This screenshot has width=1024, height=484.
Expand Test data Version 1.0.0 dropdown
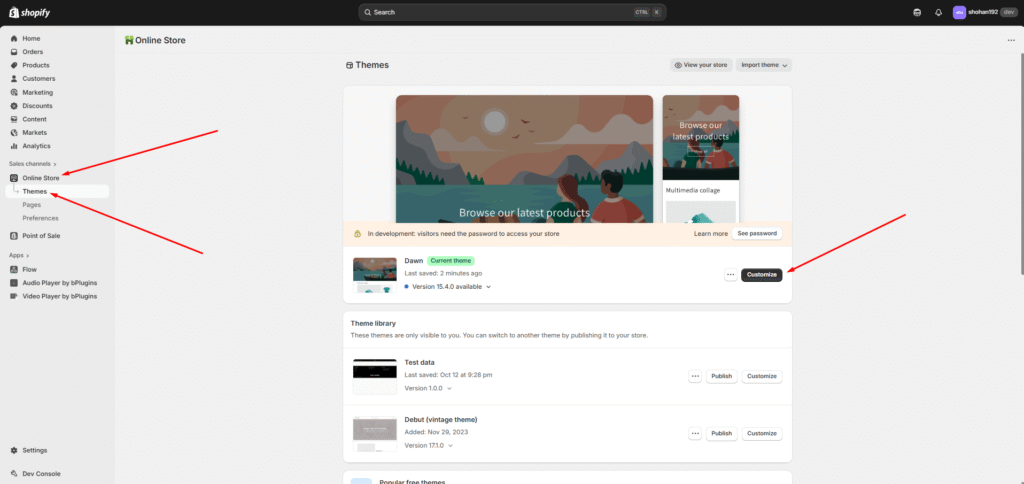tap(429, 388)
